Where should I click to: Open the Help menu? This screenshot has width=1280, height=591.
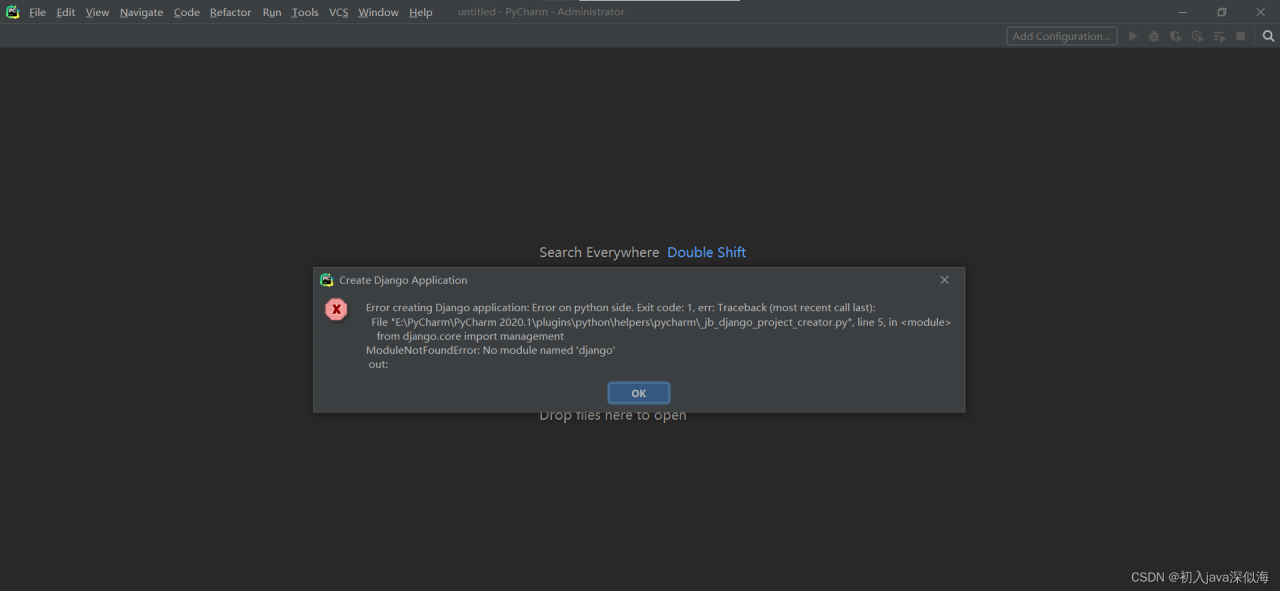coord(421,12)
